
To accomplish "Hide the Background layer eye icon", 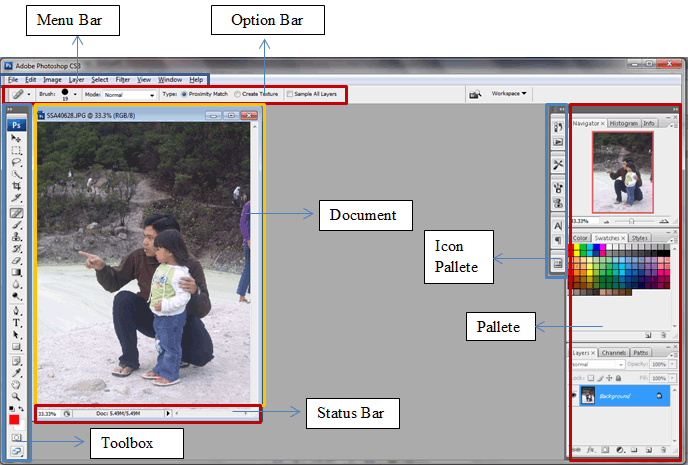I will click(574, 396).
